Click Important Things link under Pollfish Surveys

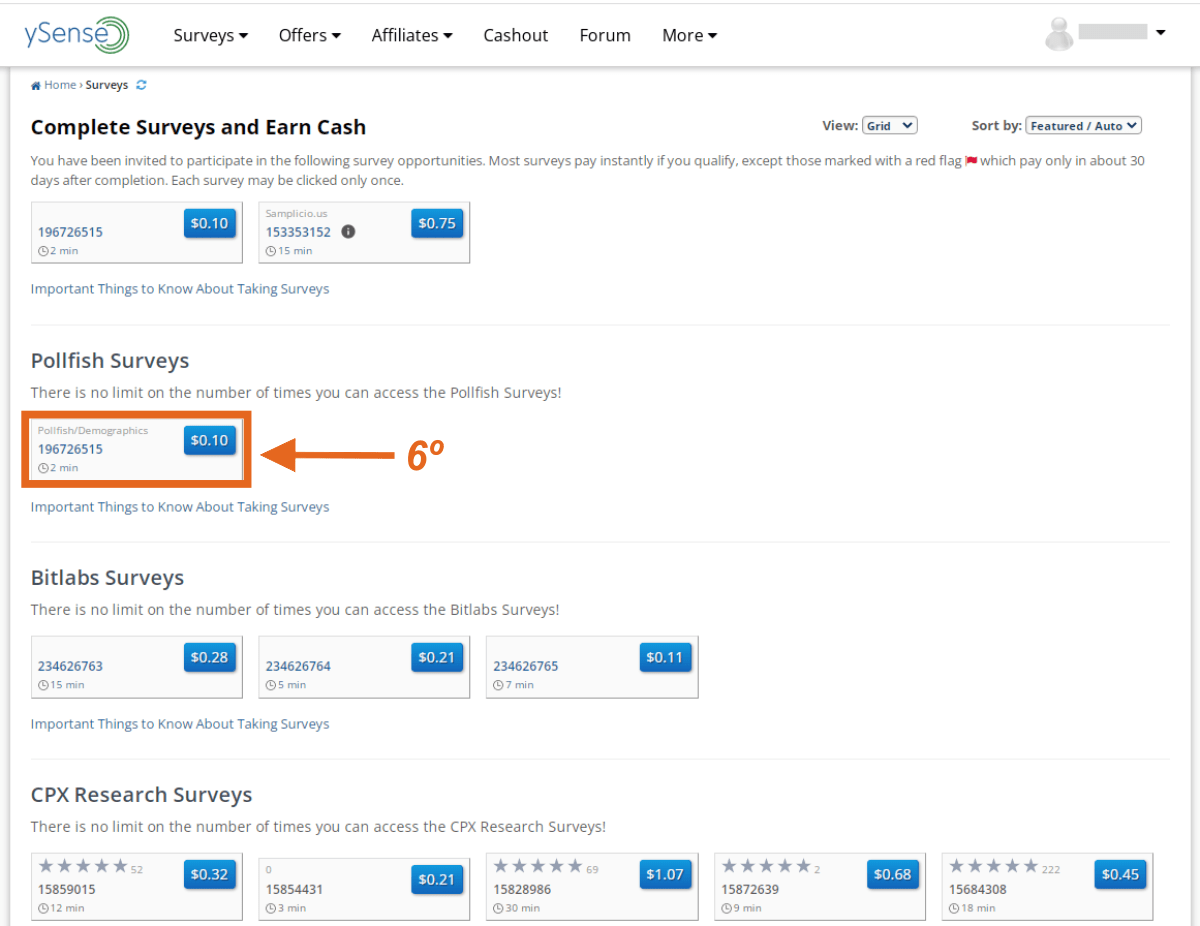(180, 507)
